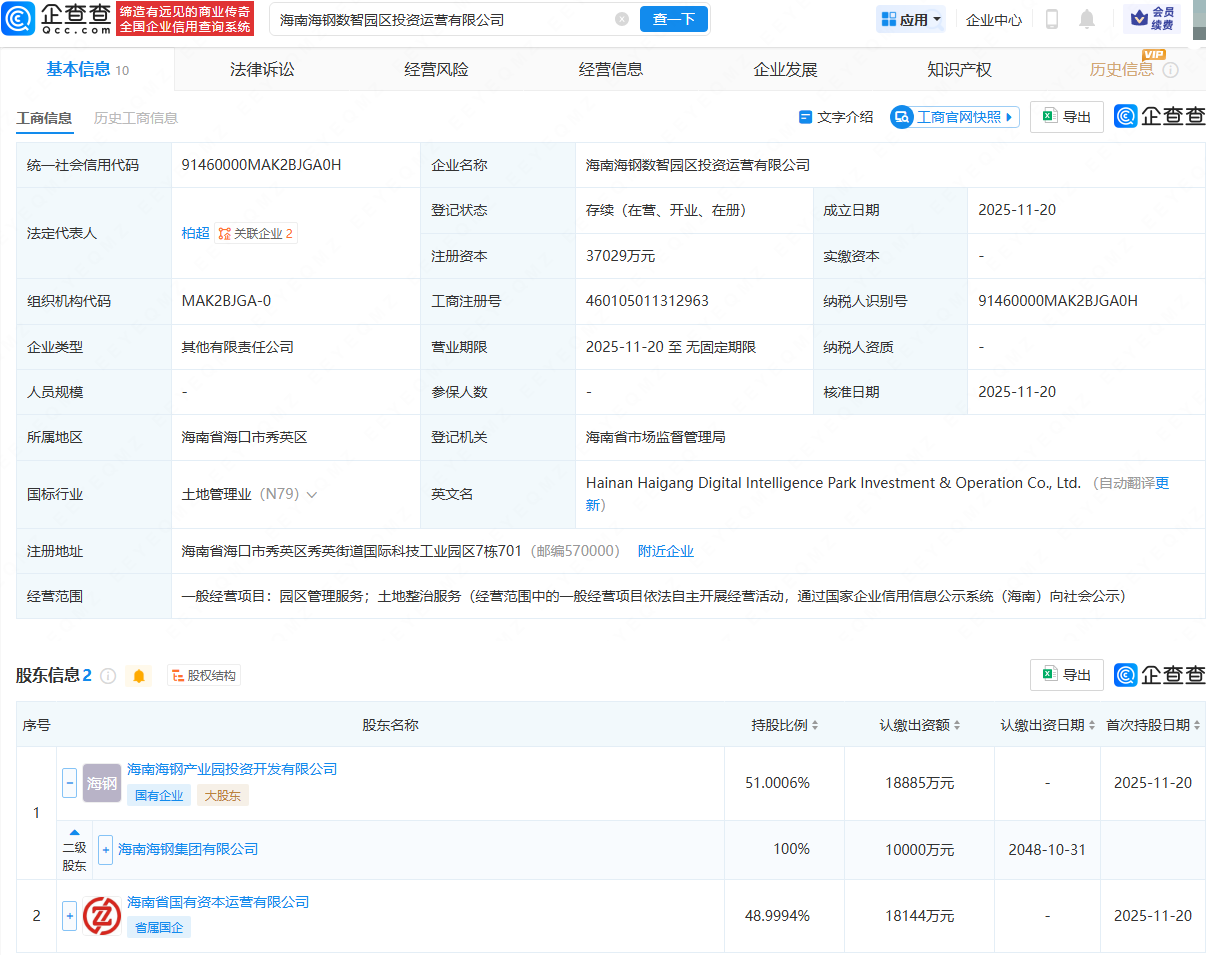1206x955 pixels.
Task: Open the info icon beside 股东信息
Action: (x=108, y=676)
